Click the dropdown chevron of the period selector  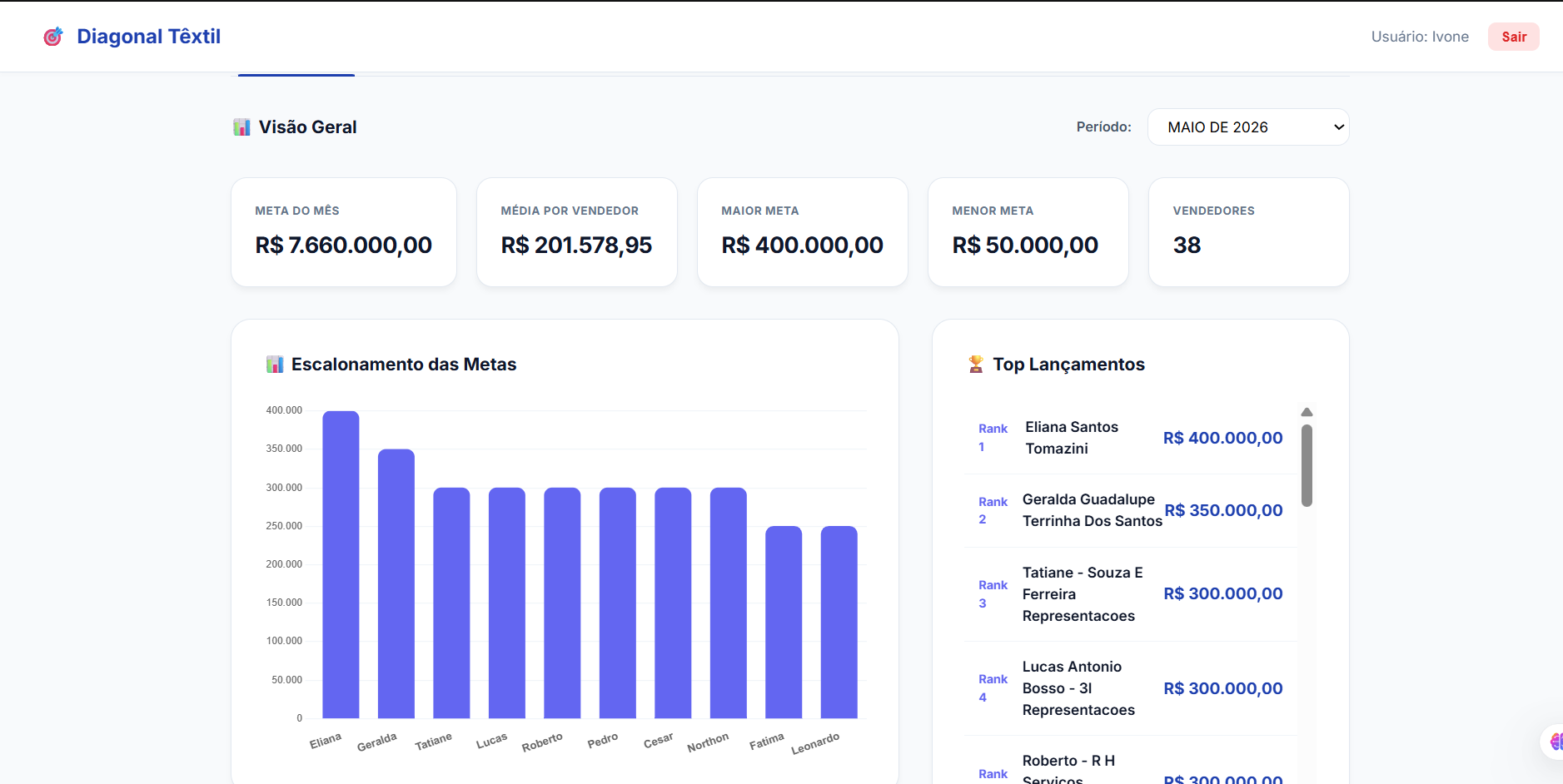1339,127
